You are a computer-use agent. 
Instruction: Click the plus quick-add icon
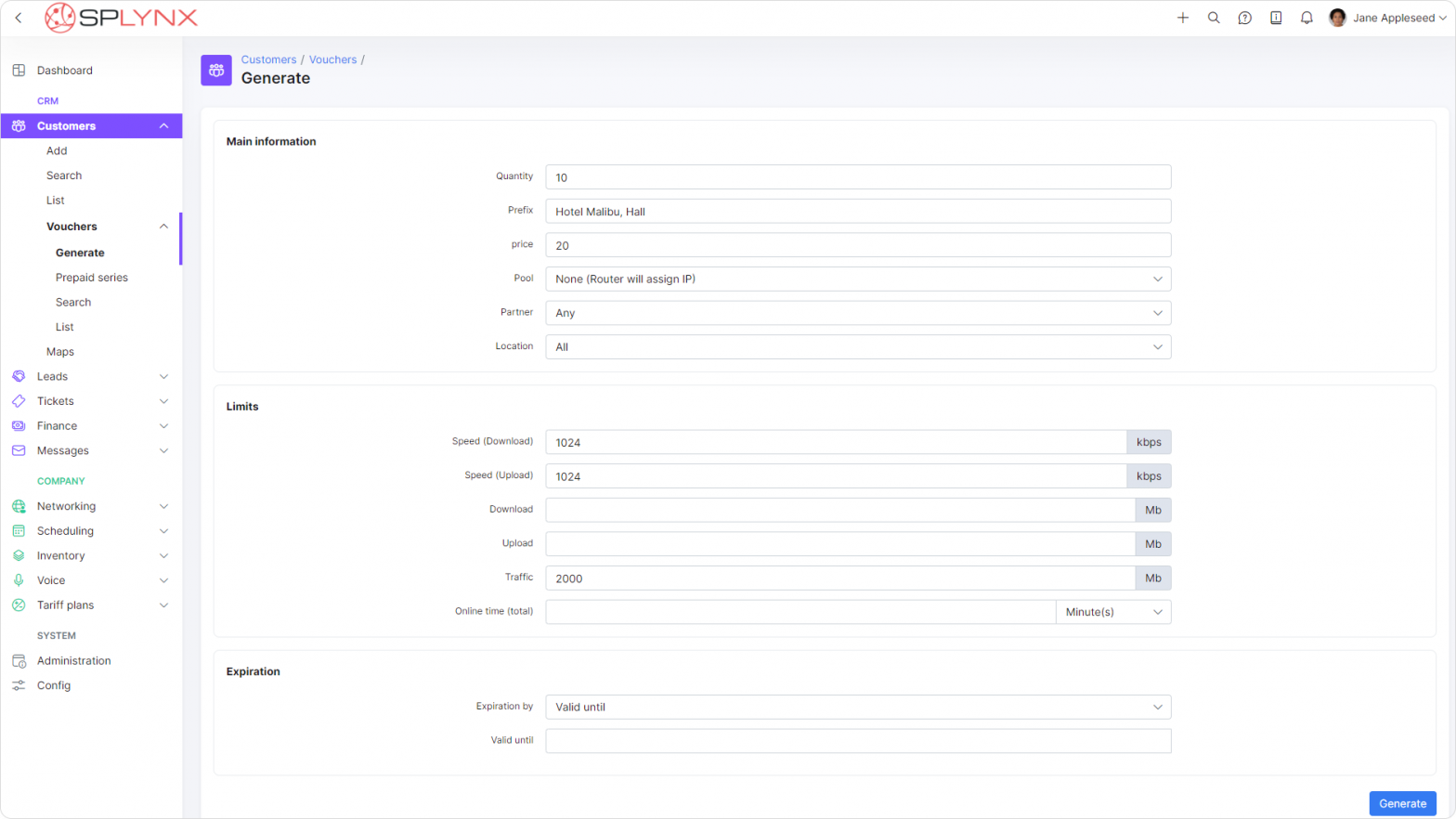coord(1183,18)
